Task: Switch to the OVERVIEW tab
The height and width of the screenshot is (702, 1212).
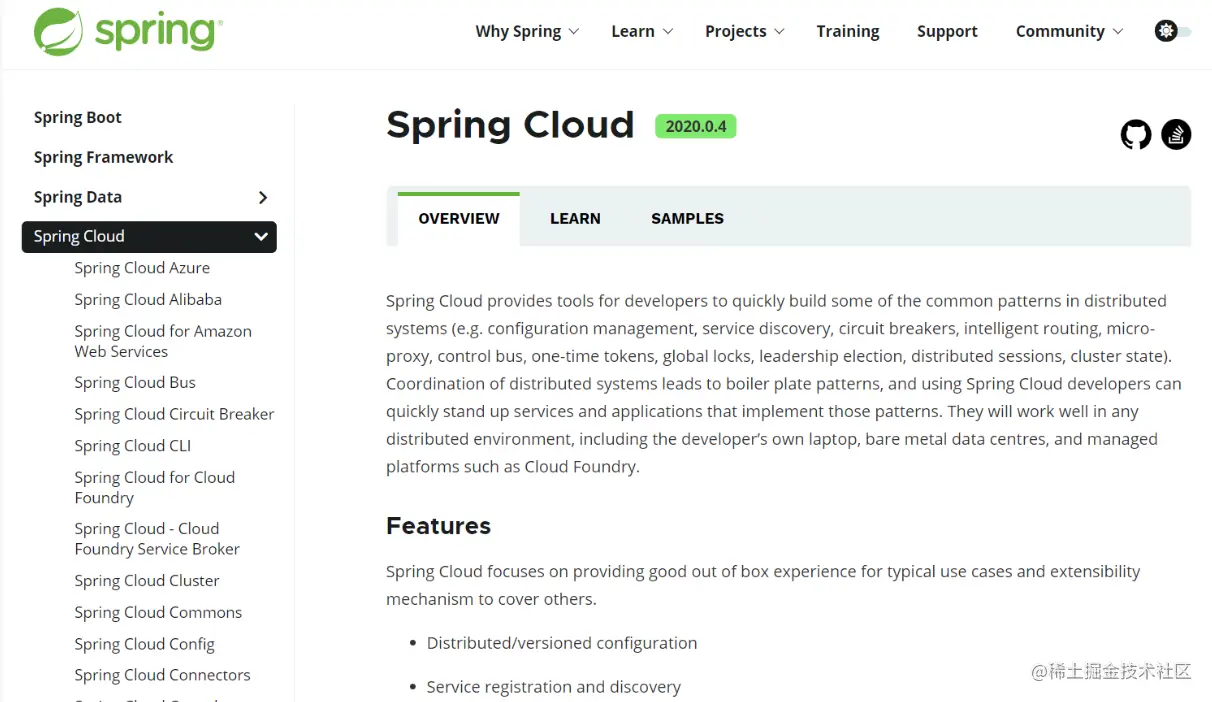Action: coord(459,218)
